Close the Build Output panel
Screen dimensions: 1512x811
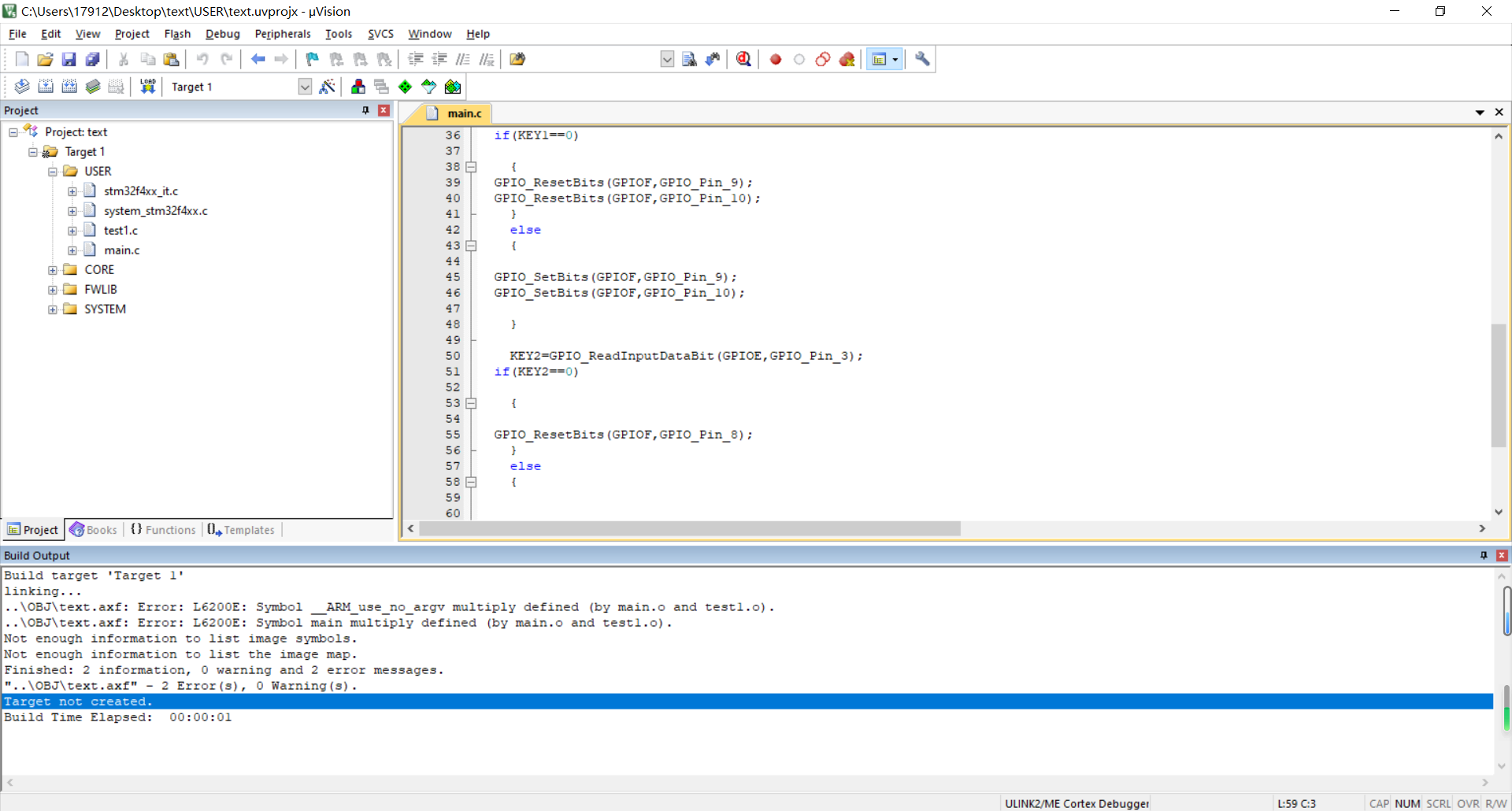pos(1502,555)
